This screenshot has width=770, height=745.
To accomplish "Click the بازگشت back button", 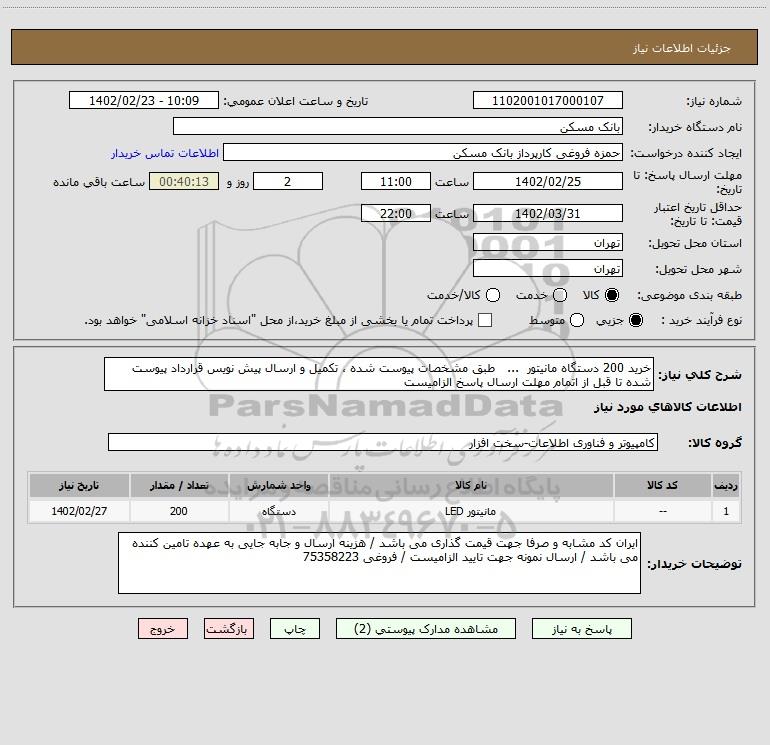I will tap(229, 629).
